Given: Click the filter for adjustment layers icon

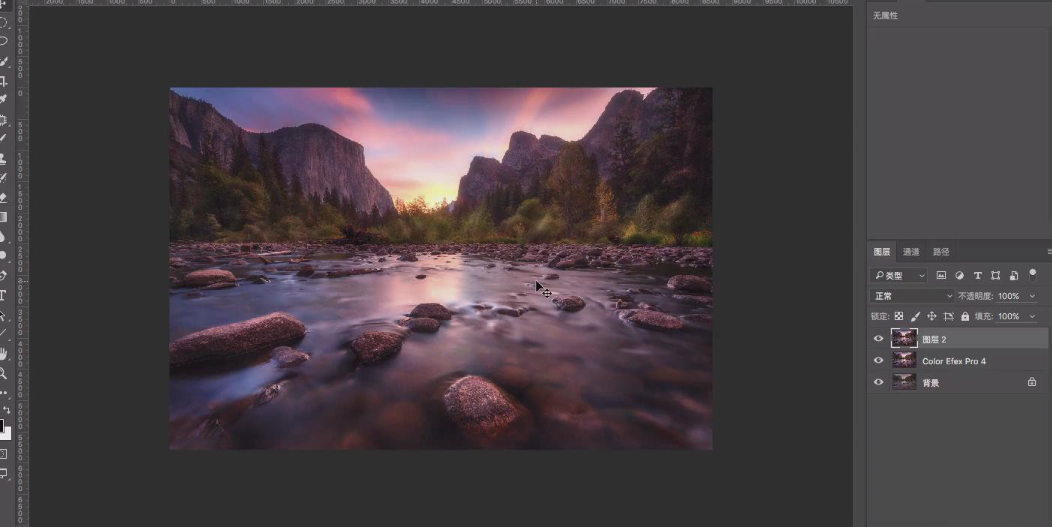Looking at the screenshot, I should [x=959, y=275].
